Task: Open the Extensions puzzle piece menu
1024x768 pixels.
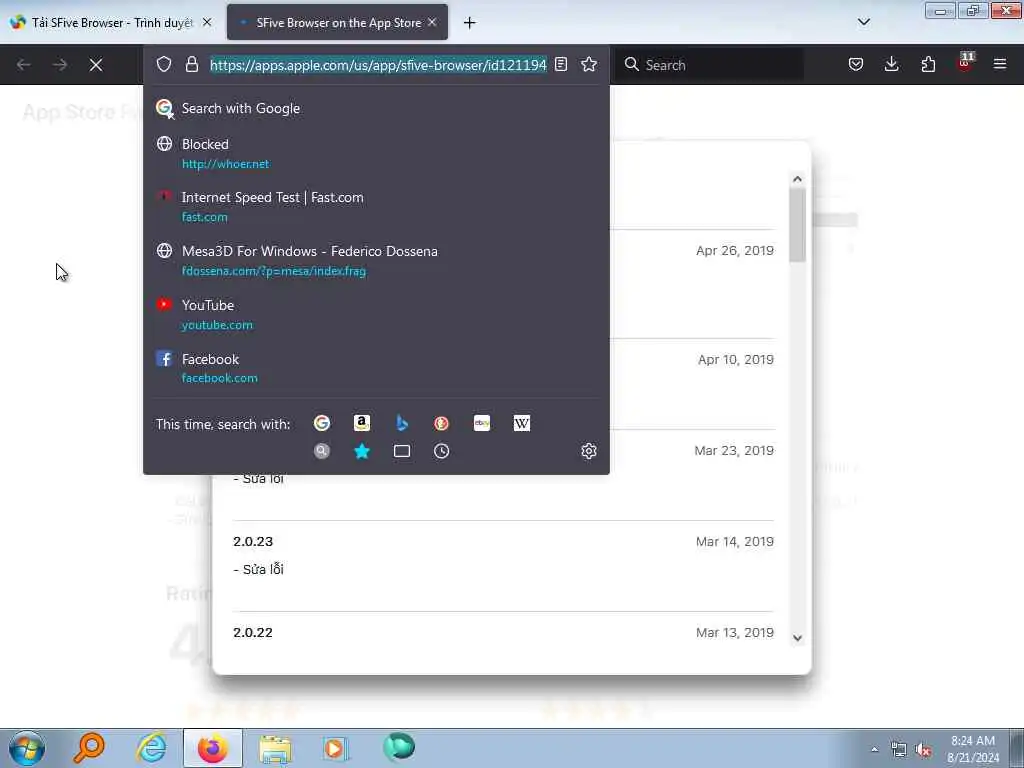Action: (928, 64)
